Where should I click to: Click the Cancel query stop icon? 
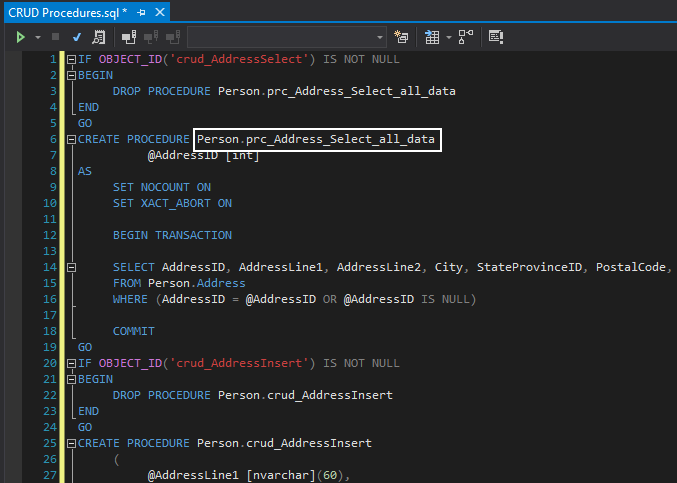[x=56, y=37]
